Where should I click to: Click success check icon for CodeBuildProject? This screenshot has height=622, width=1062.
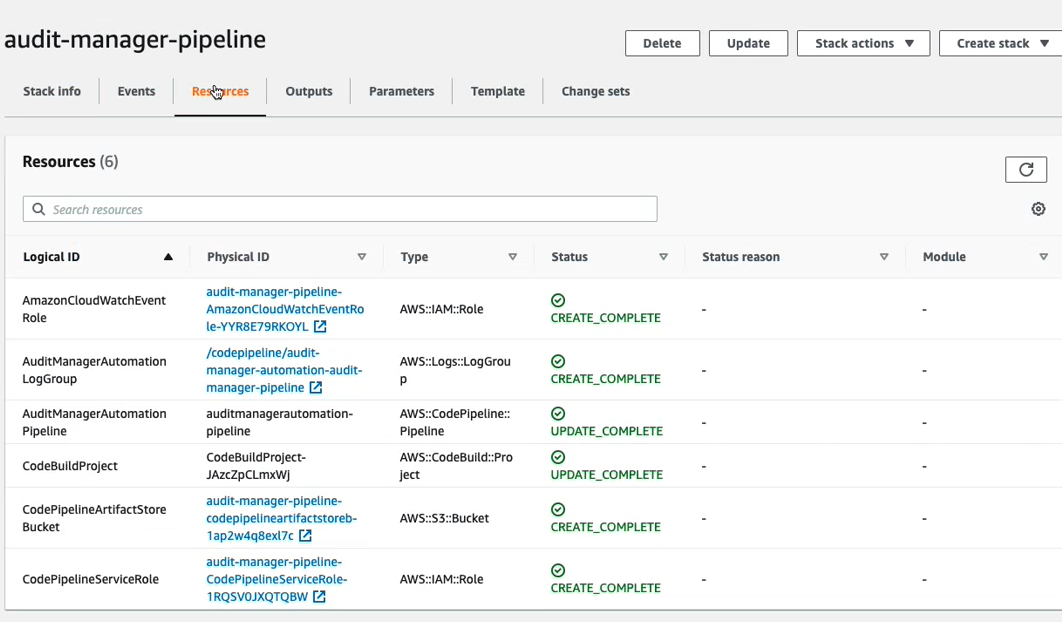pos(558,457)
